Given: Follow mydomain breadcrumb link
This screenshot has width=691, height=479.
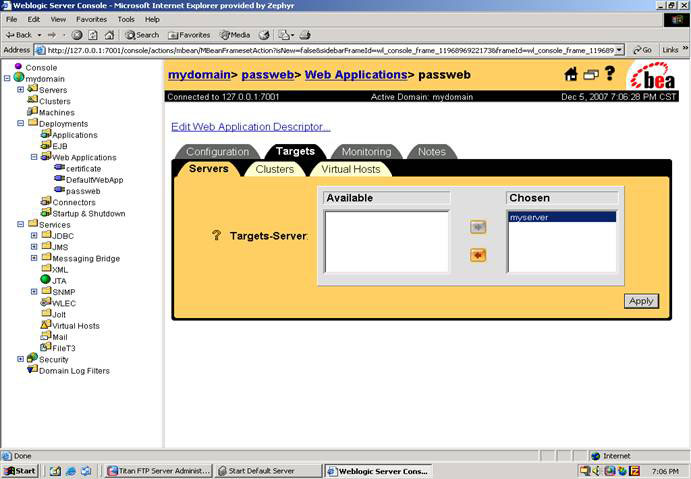Looking at the screenshot, I should (199, 75).
